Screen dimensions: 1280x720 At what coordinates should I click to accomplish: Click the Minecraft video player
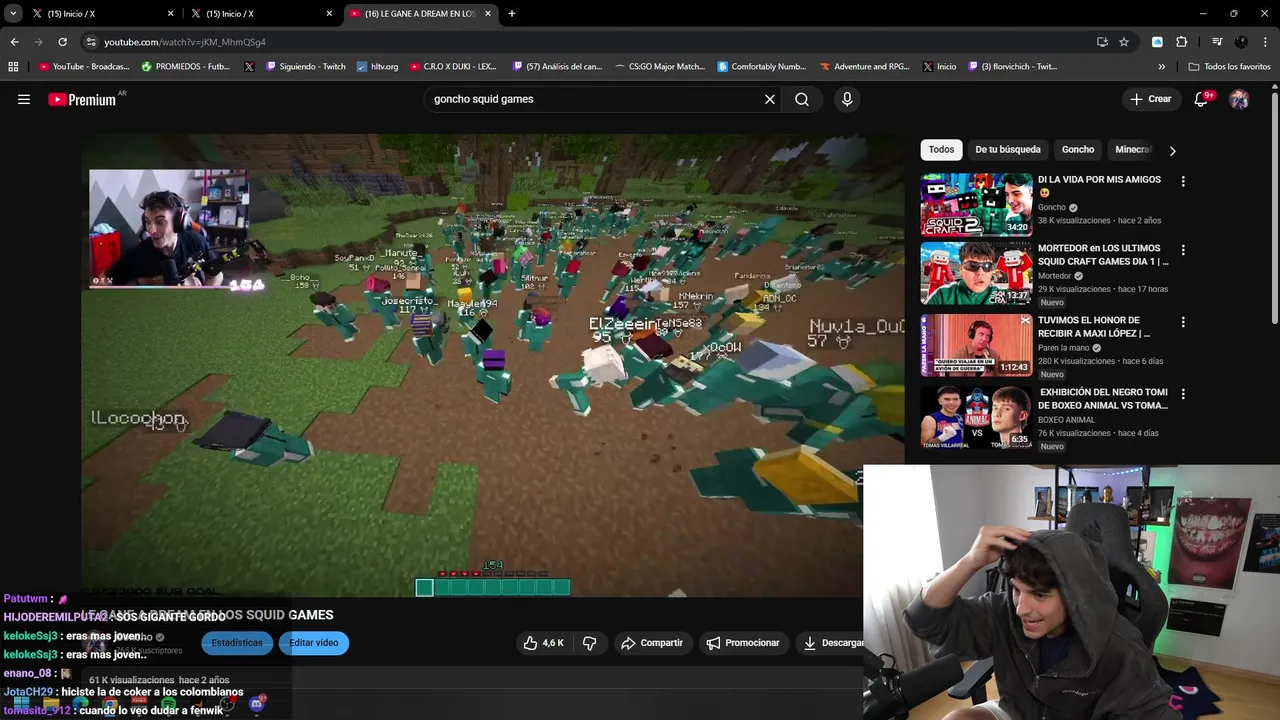(493, 365)
